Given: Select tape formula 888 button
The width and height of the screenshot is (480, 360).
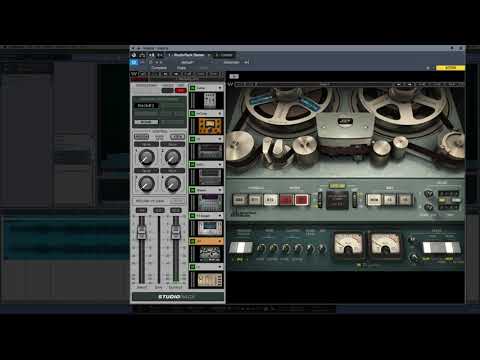Looking at the screenshot, I should (x=239, y=200).
